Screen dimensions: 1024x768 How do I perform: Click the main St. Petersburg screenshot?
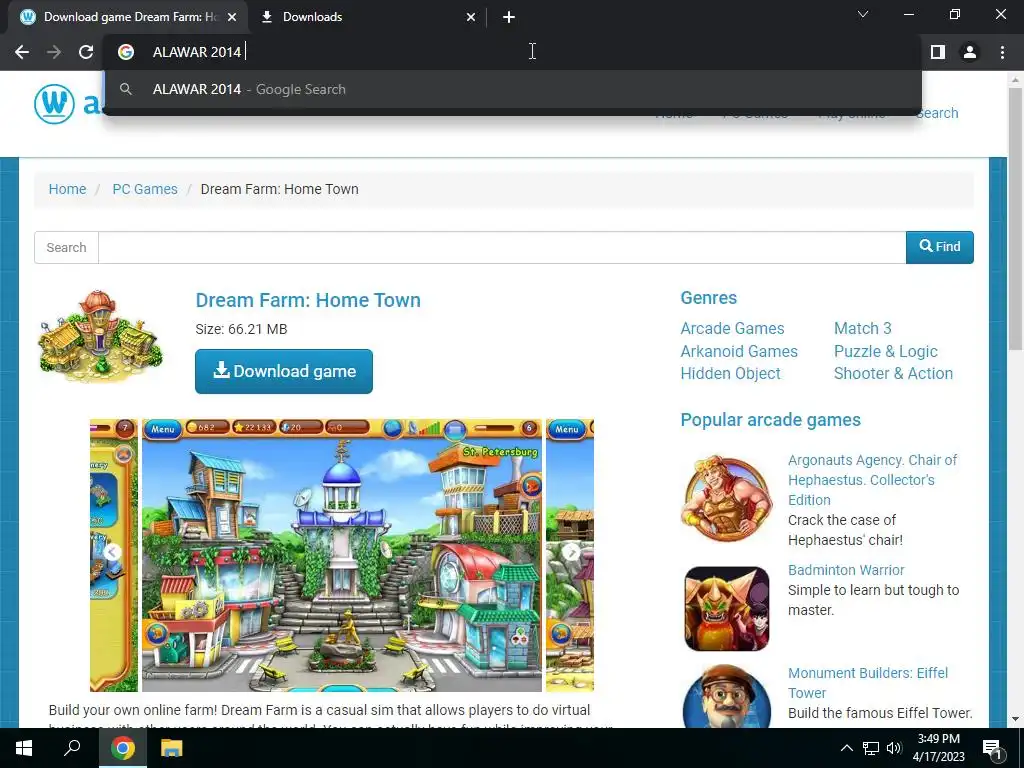(x=342, y=555)
